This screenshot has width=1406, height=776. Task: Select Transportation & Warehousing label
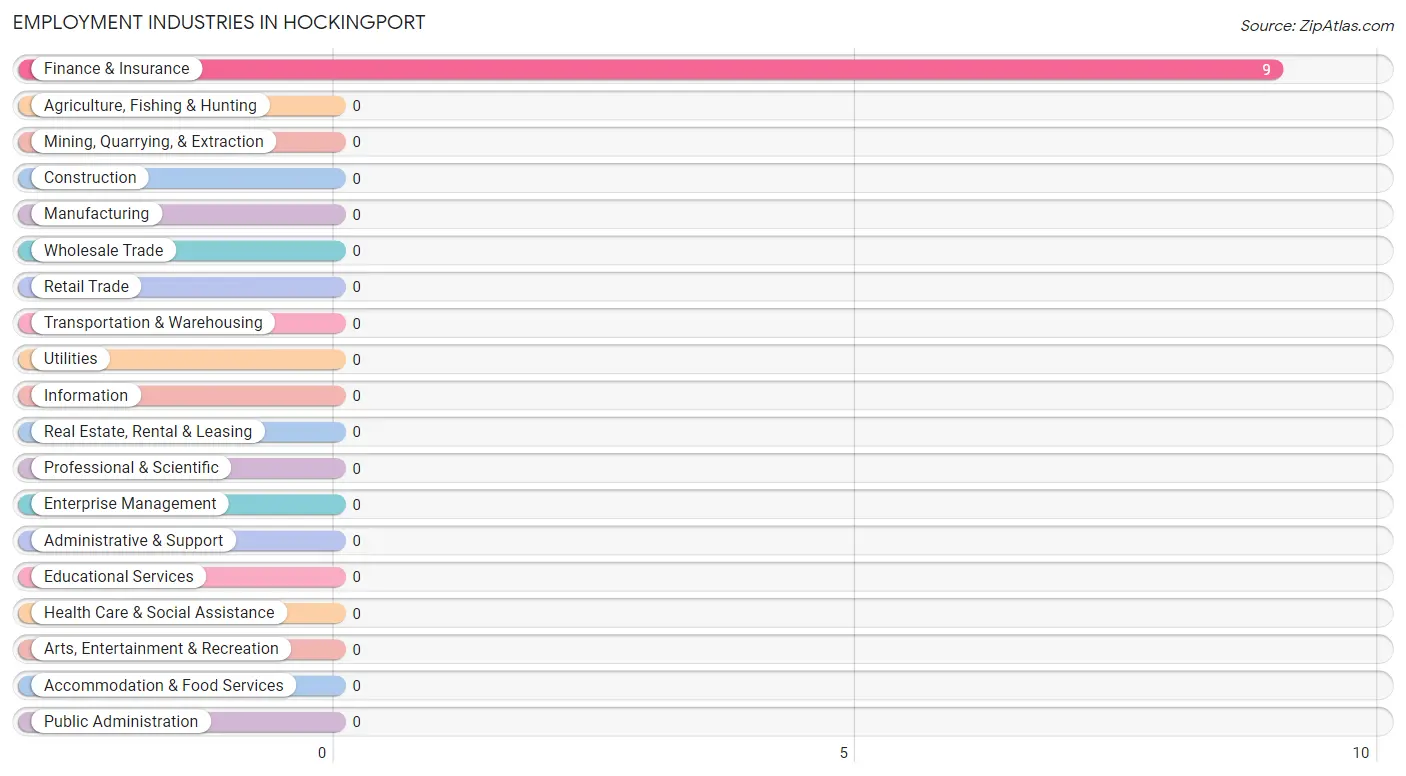click(153, 323)
